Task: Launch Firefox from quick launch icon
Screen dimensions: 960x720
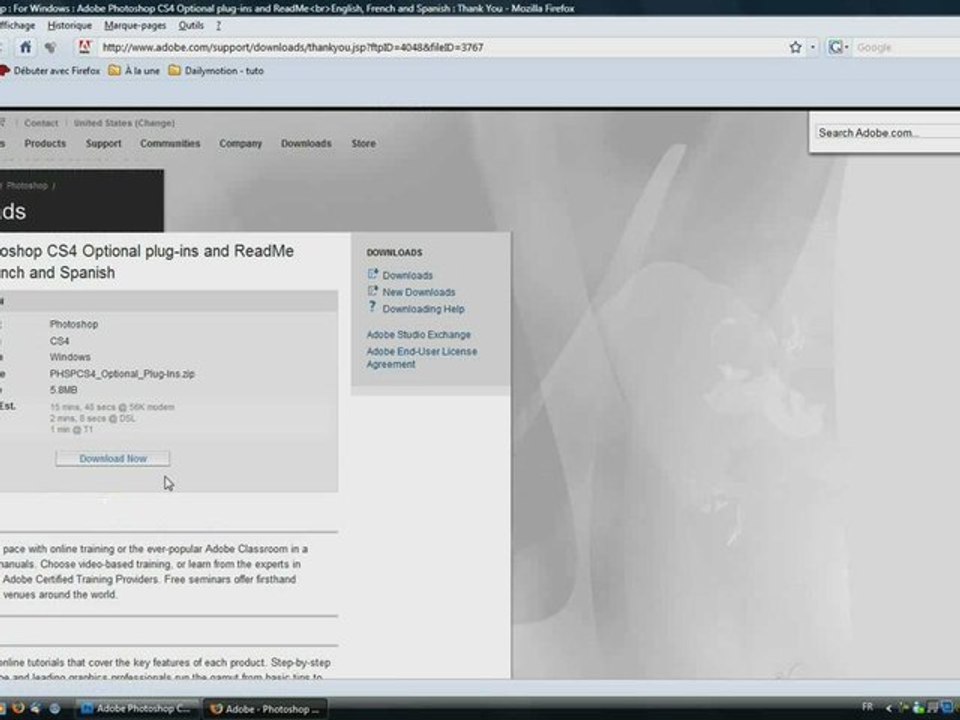Action: pyautogui.click(x=18, y=708)
